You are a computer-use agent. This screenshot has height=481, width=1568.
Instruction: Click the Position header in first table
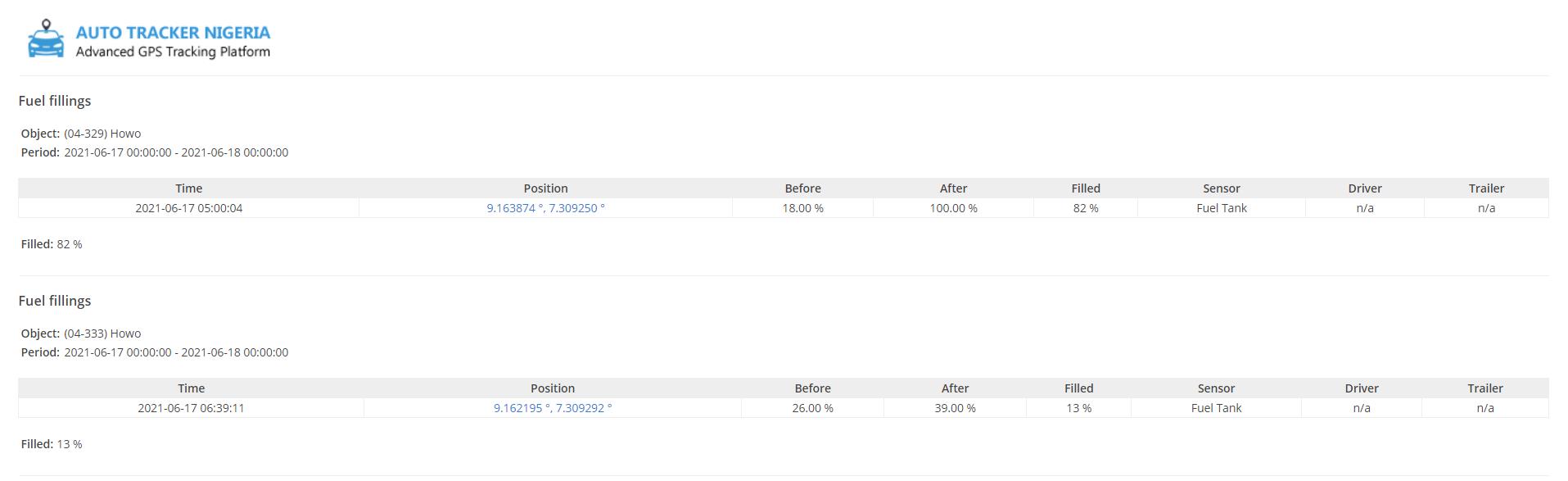(x=545, y=188)
